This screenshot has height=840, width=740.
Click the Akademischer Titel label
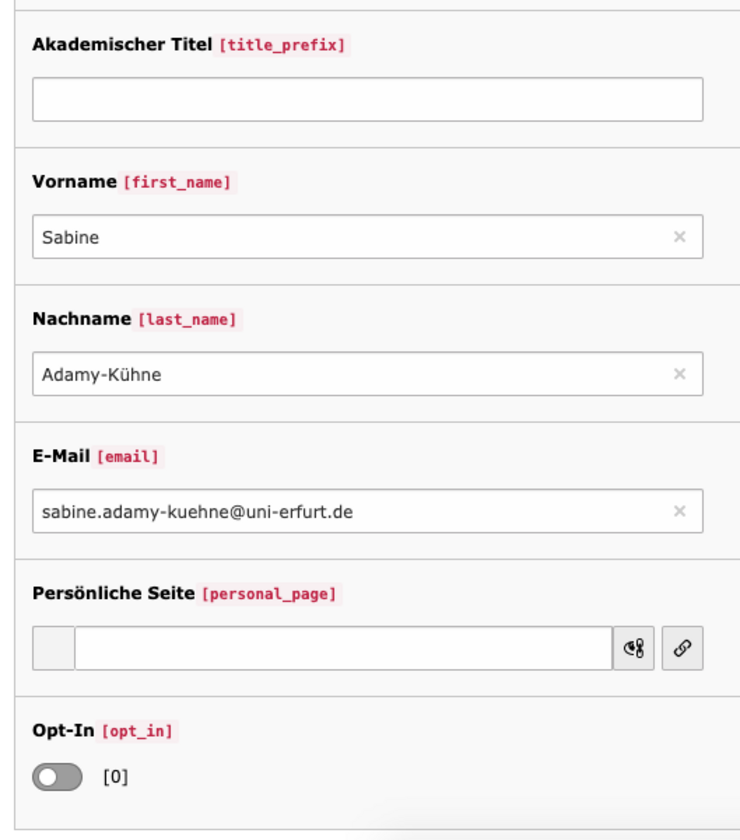click(x=122, y=44)
